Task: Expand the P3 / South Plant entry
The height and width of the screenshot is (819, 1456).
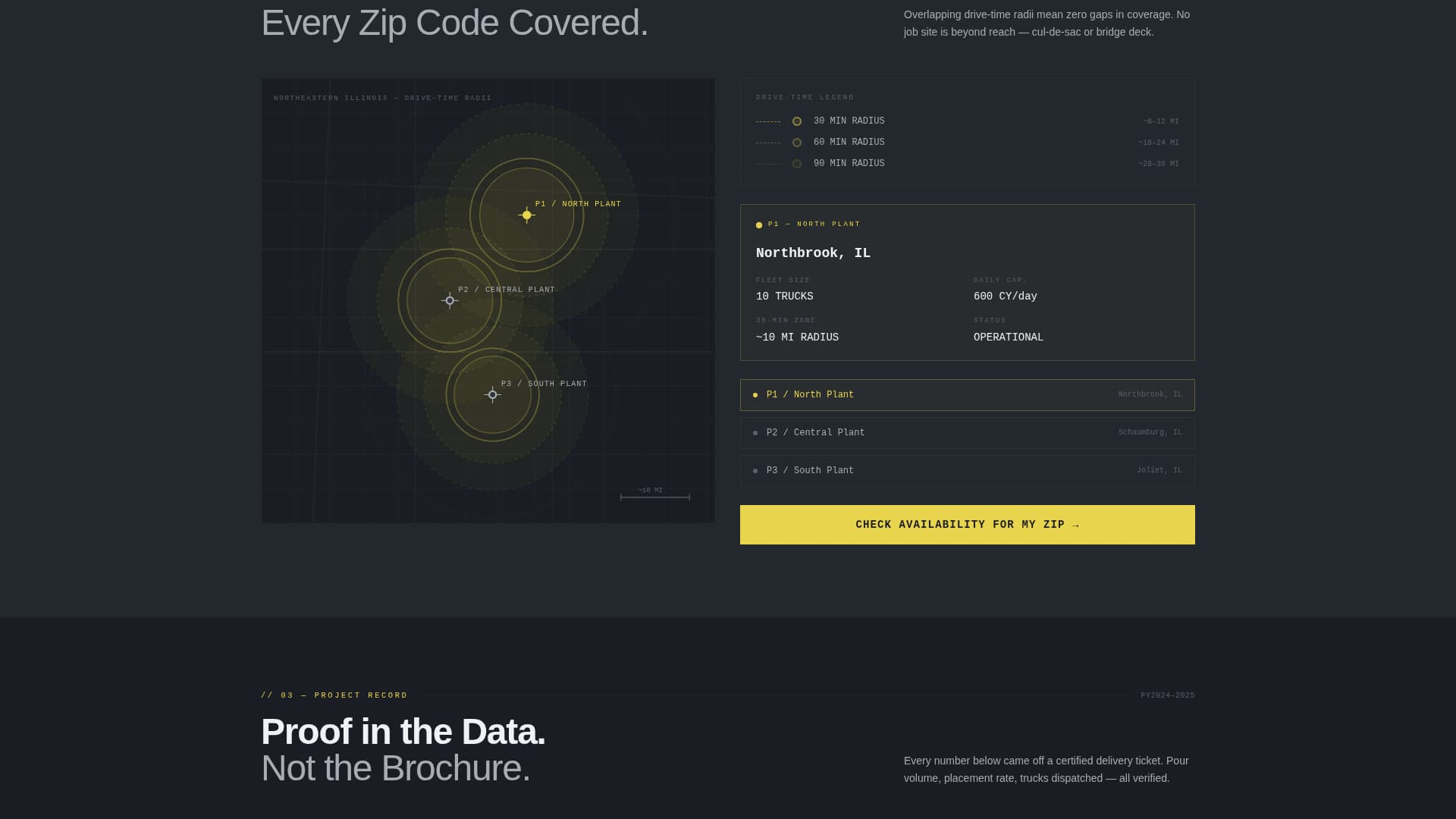Action: (967, 470)
